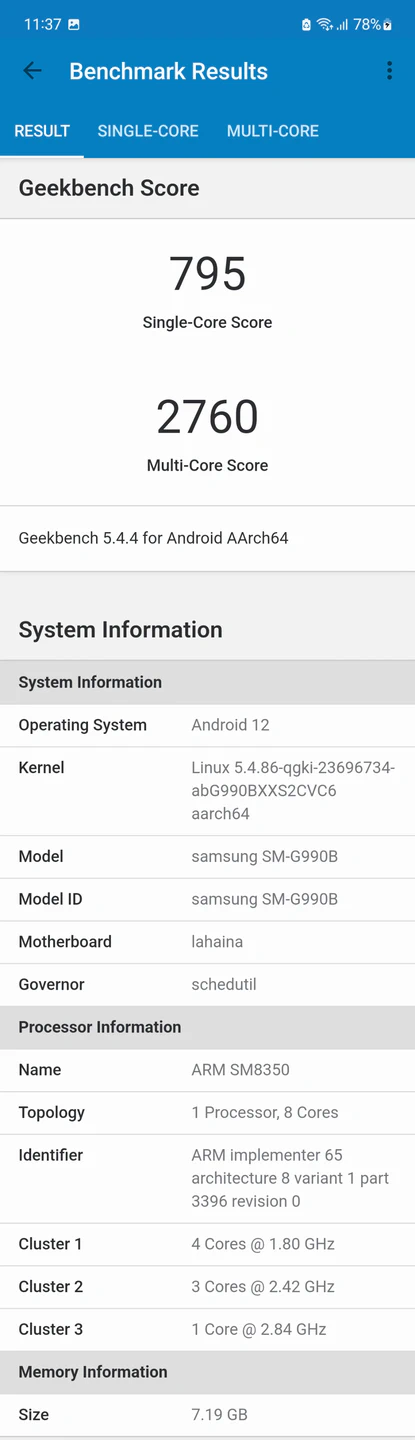Select the Kernel version row
This screenshot has width=415, height=1440.
click(x=208, y=791)
